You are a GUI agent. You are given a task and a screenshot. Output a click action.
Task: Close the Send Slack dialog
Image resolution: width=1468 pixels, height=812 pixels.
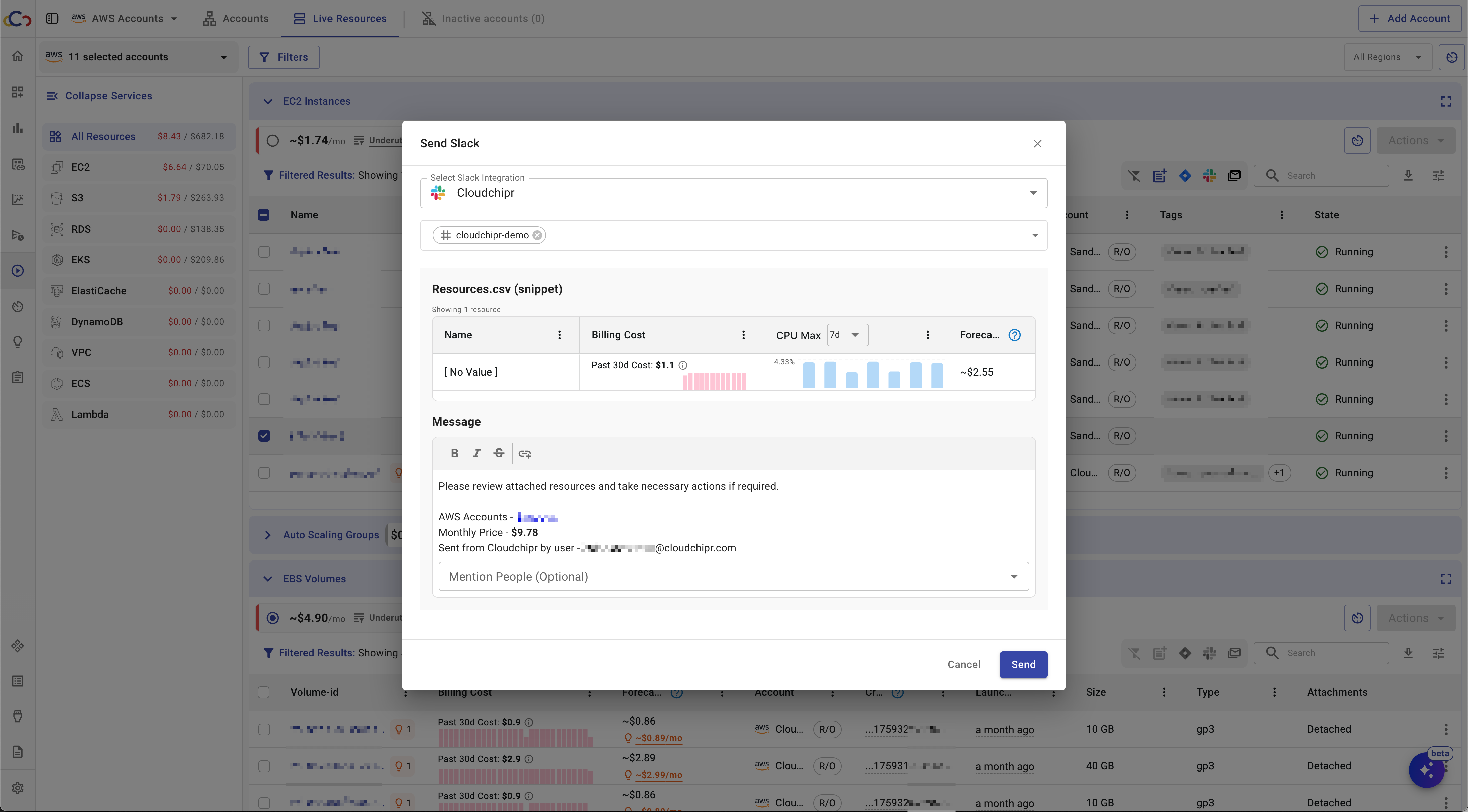point(1037,144)
